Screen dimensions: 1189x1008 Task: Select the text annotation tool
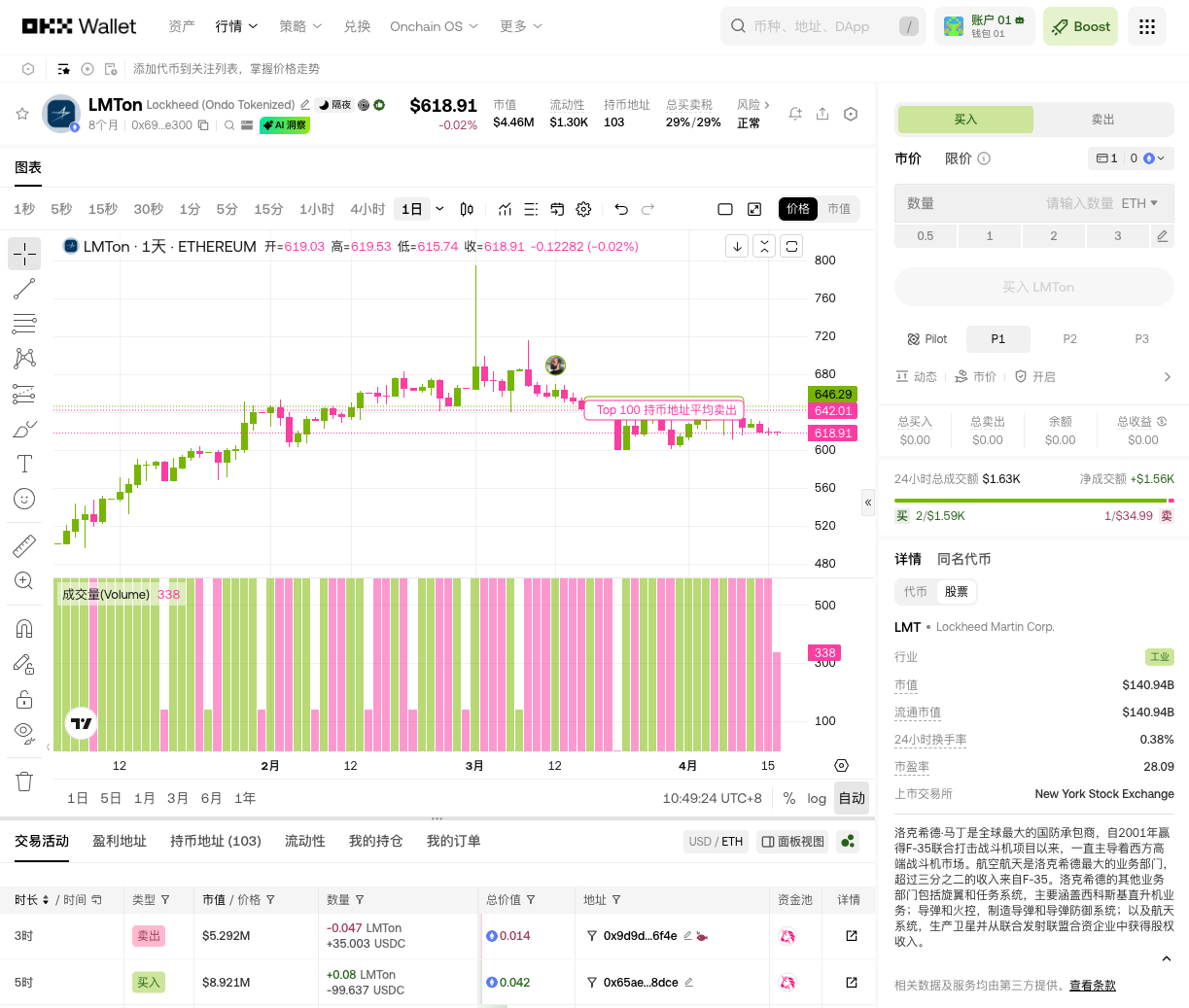23,464
